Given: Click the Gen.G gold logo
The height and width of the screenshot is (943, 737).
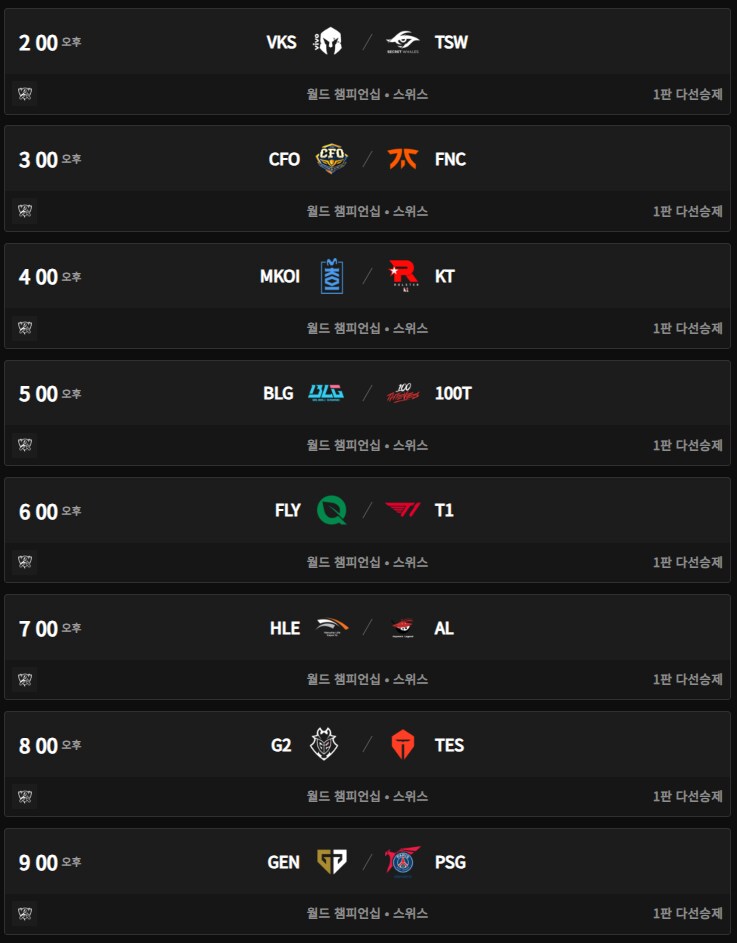Looking at the screenshot, I should [332, 861].
